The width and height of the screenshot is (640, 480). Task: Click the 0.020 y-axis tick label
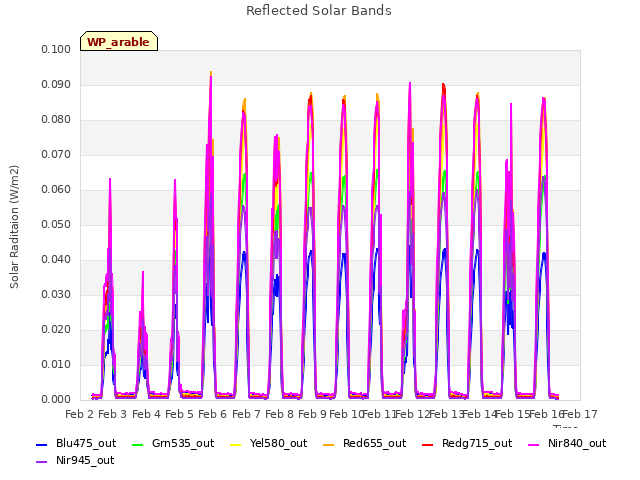(56, 329)
